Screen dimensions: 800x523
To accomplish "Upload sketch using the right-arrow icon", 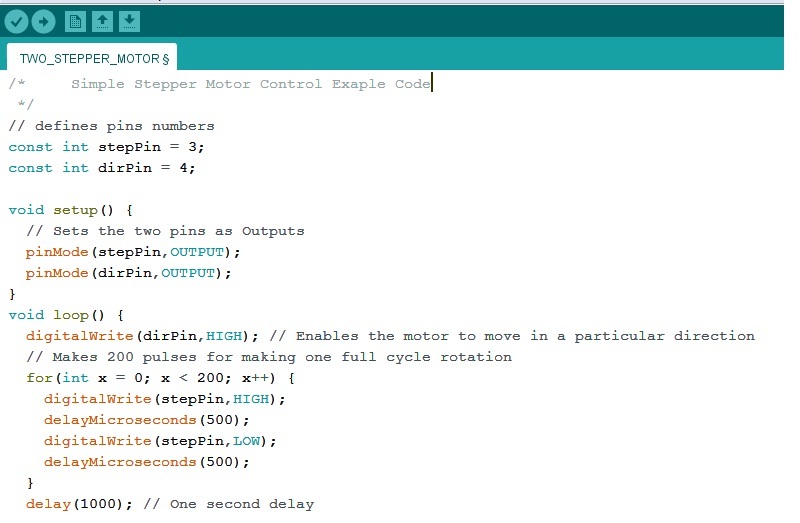I will 43,21.
